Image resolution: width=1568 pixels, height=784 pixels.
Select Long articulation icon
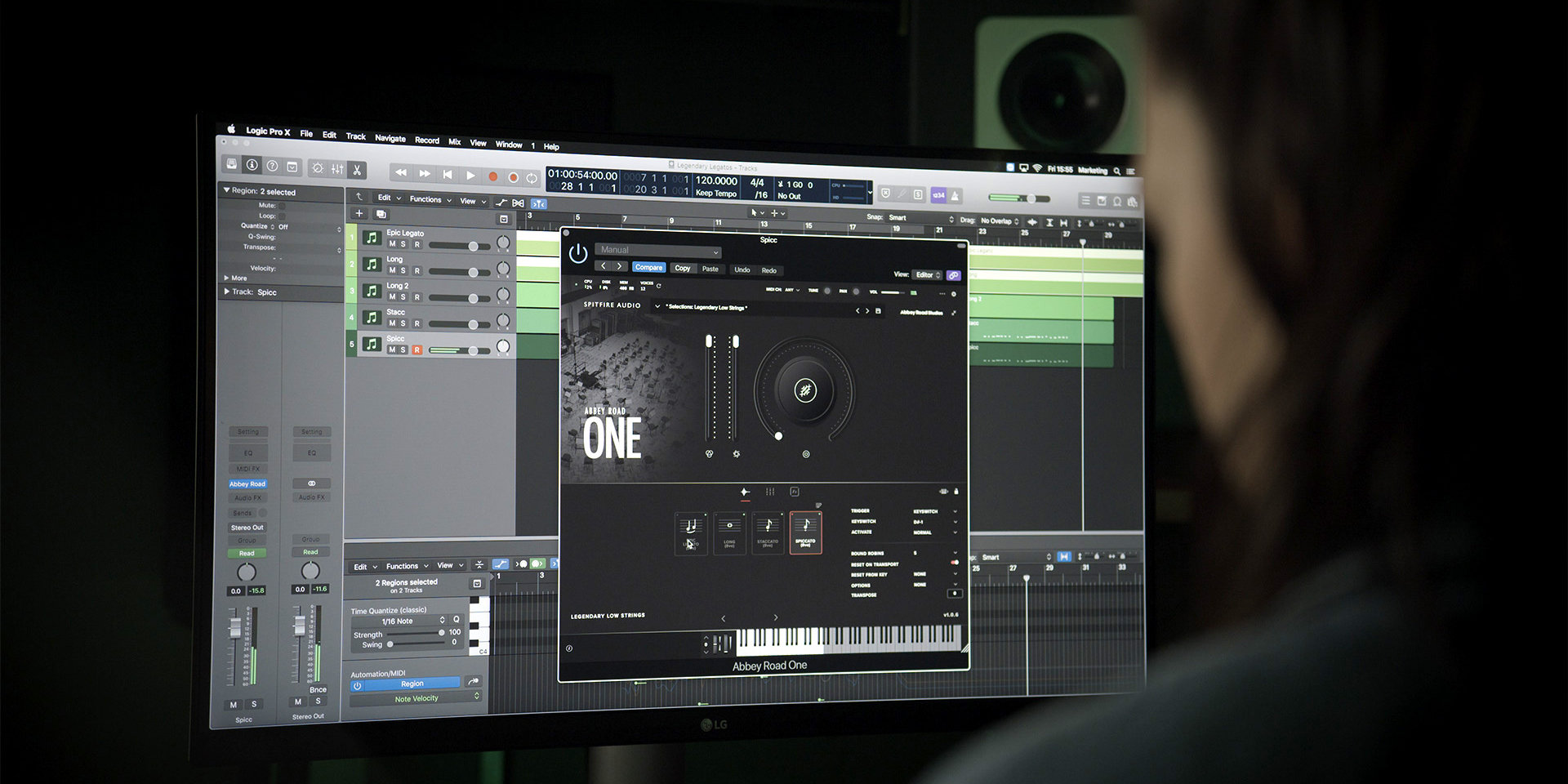[729, 532]
